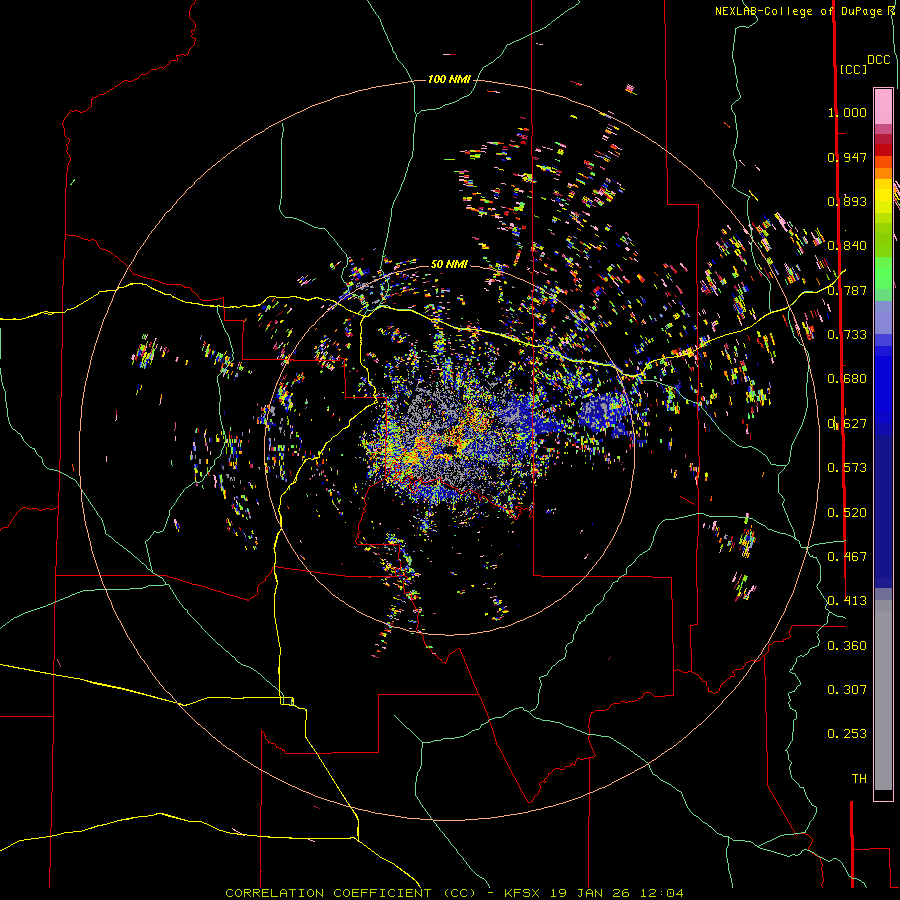This screenshot has width=900, height=900.
Task: Click the 0.680 scale value
Action: point(847,379)
